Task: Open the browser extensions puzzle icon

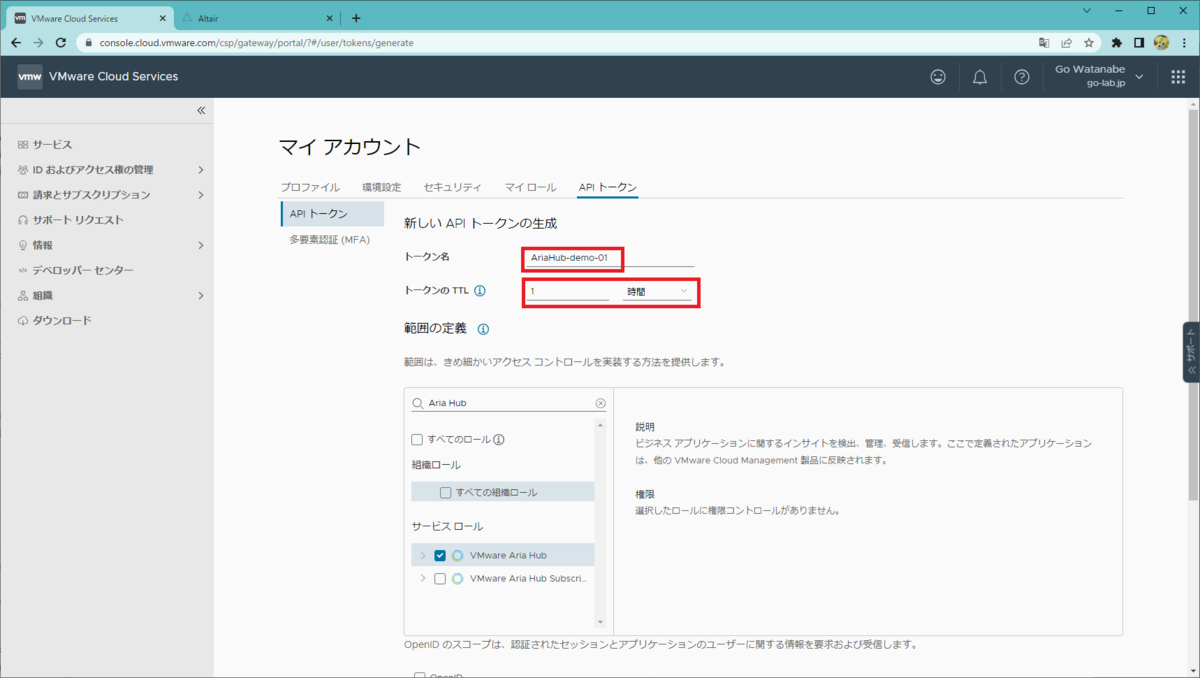Action: (1117, 43)
